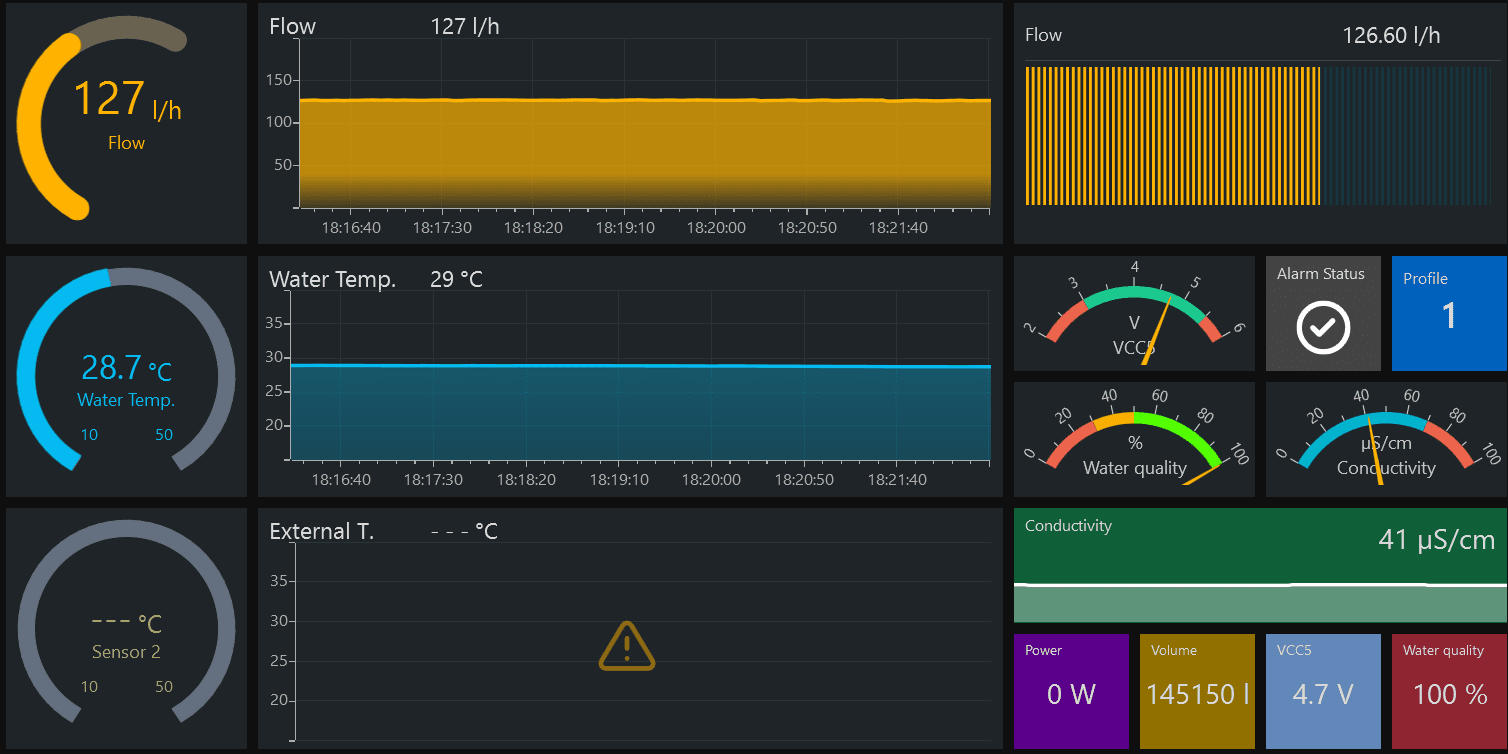Select the Volume 145150 l tile
Screen dimensions: 1508x754
[1197, 691]
